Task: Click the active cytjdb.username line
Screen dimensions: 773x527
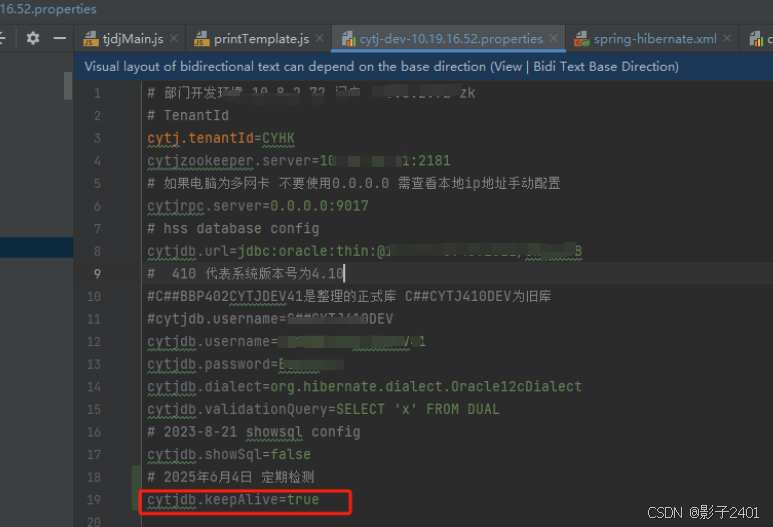Action: 286,342
